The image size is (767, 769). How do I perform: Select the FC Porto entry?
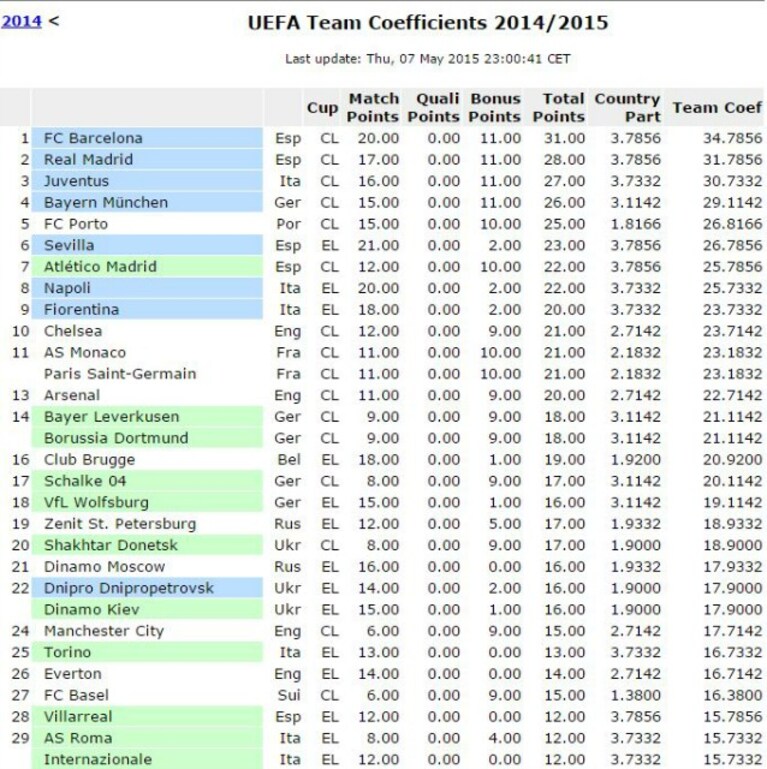pyautogui.click(x=76, y=224)
